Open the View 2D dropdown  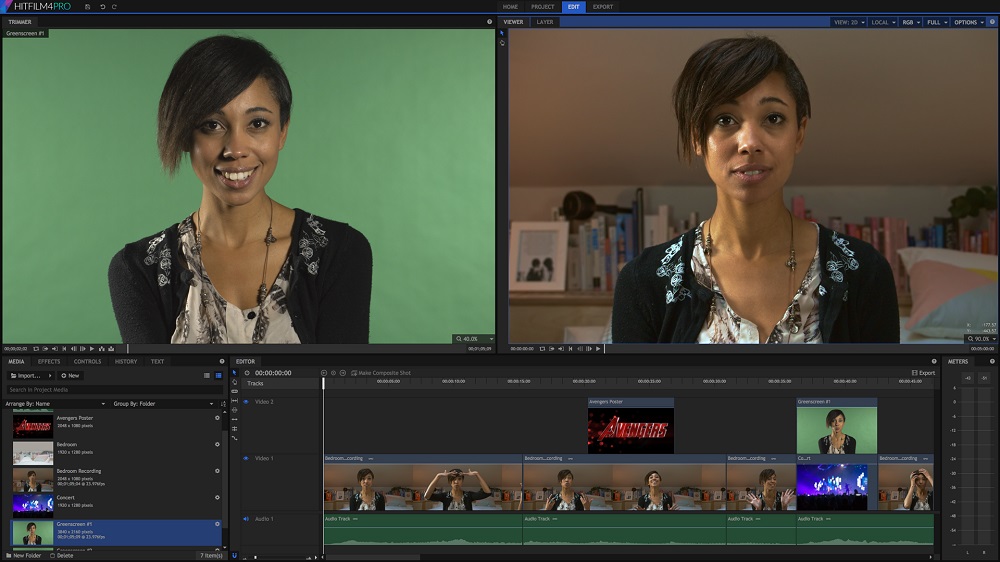pos(849,22)
